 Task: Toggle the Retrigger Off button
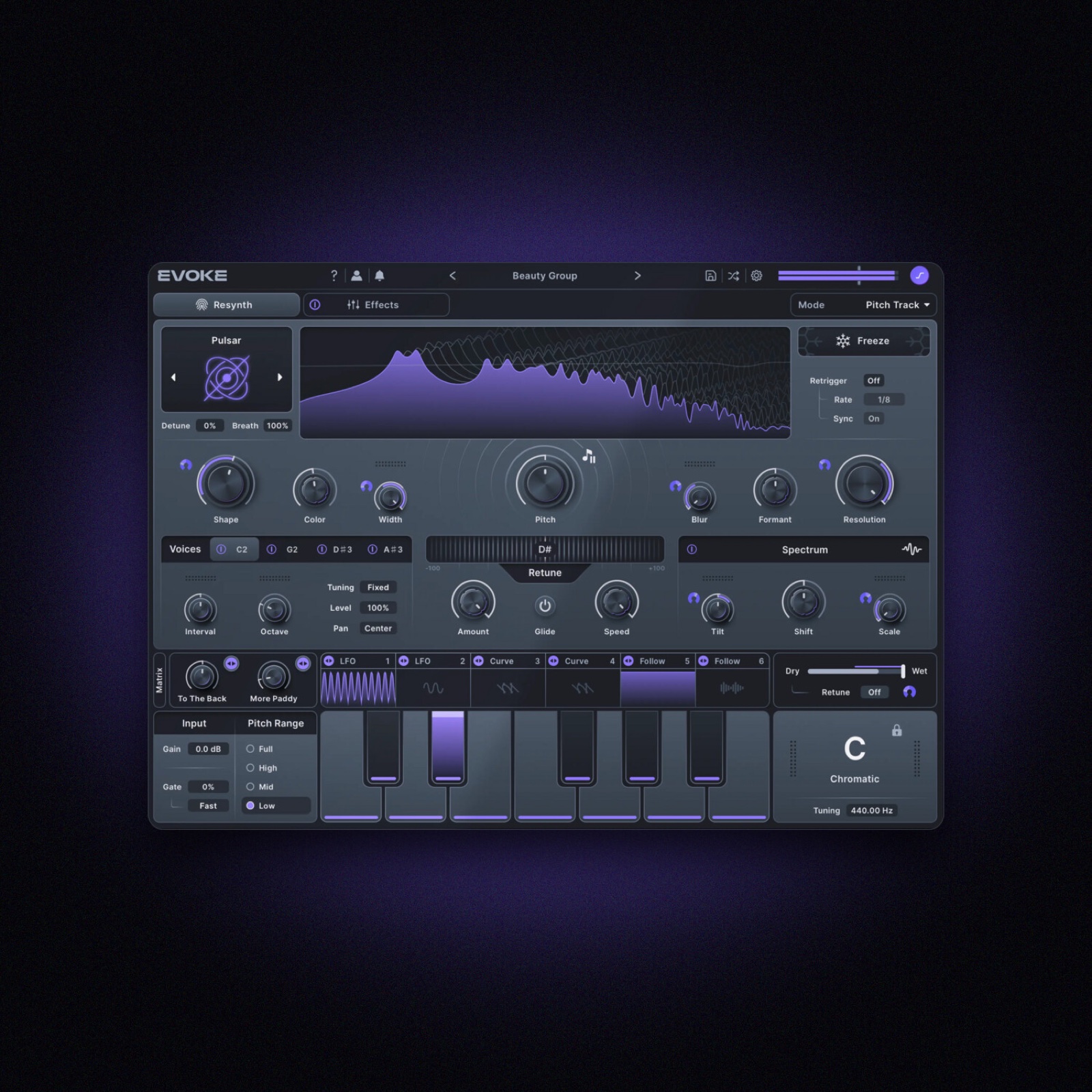[x=874, y=381]
